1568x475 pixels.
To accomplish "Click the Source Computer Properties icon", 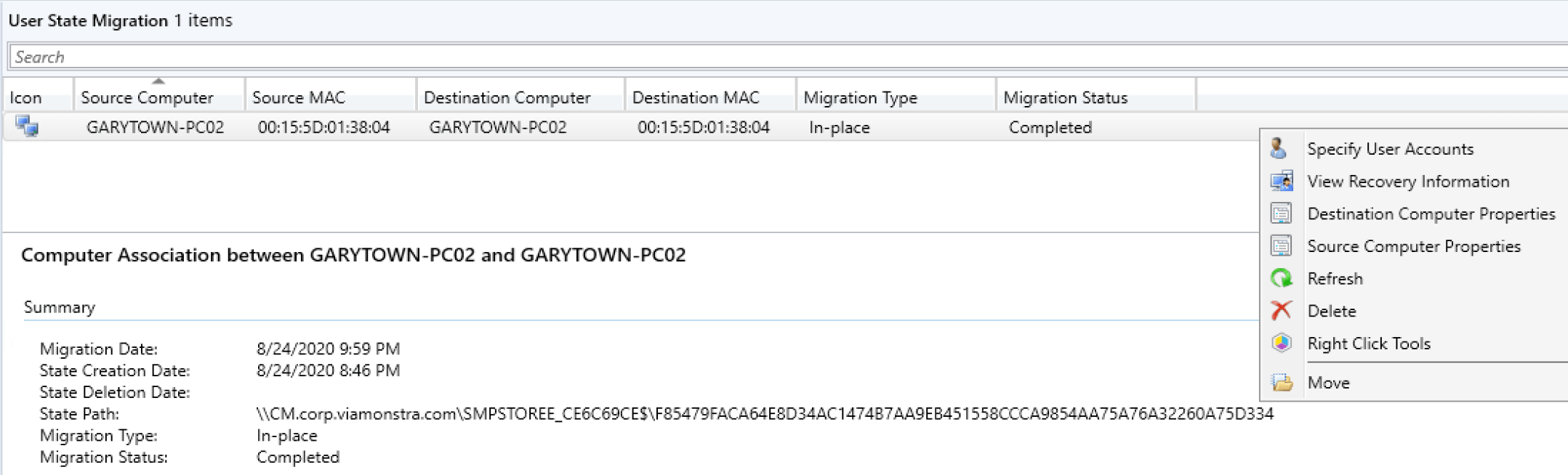I will (1281, 246).
